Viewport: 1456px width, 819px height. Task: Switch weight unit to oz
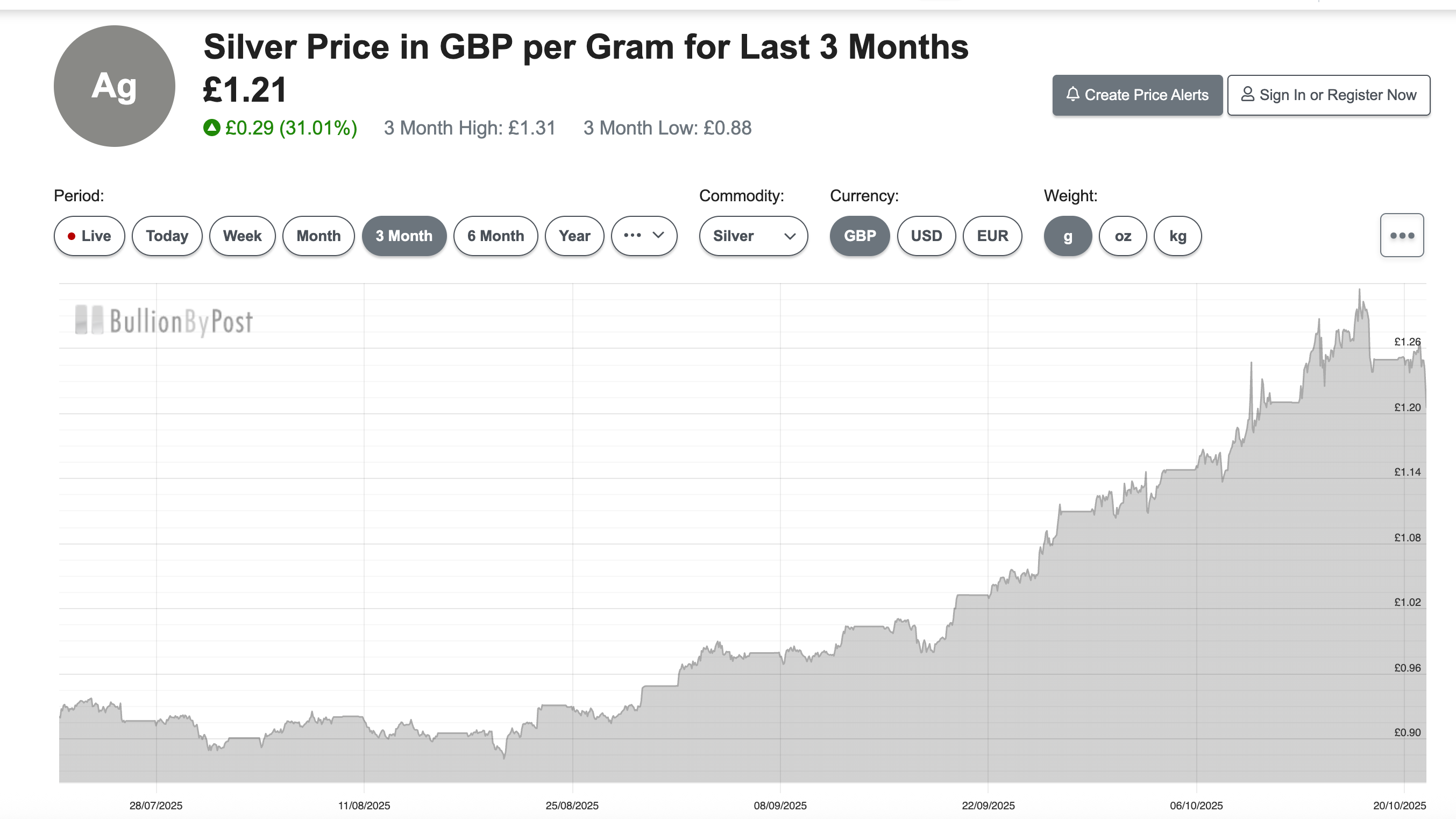(1123, 236)
